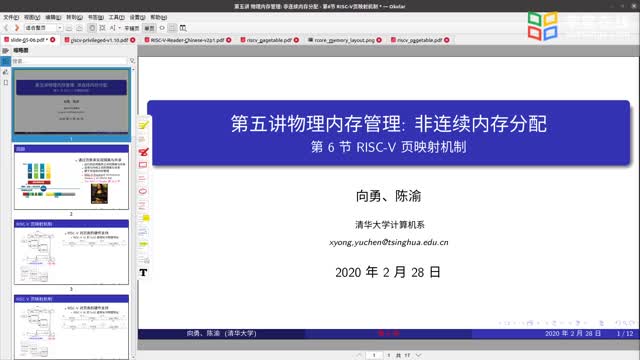Click the forward navigation arrow in toolbar
Viewport: 640px width, 360px height.
coord(16,28)
